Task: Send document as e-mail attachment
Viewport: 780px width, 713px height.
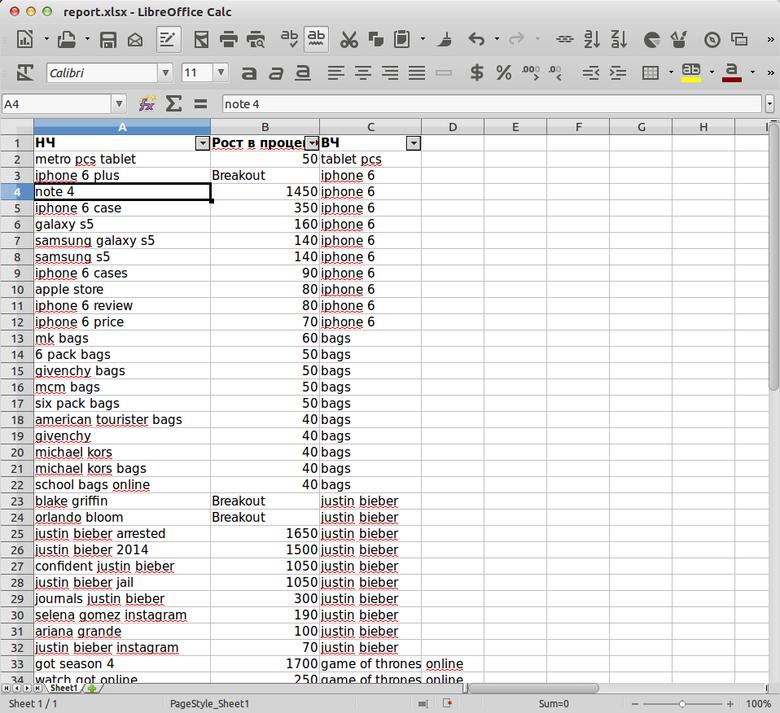Action: (x=135, y=39)
